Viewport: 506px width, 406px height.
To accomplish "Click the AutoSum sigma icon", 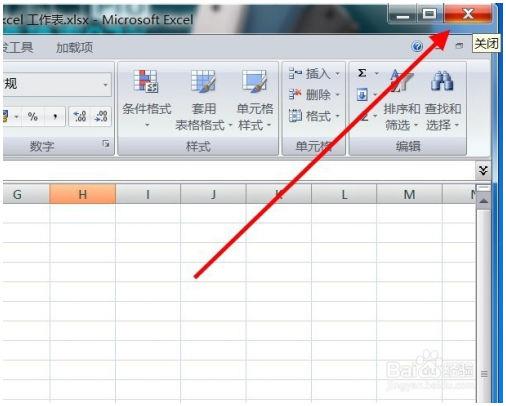I will click(362, 73).
